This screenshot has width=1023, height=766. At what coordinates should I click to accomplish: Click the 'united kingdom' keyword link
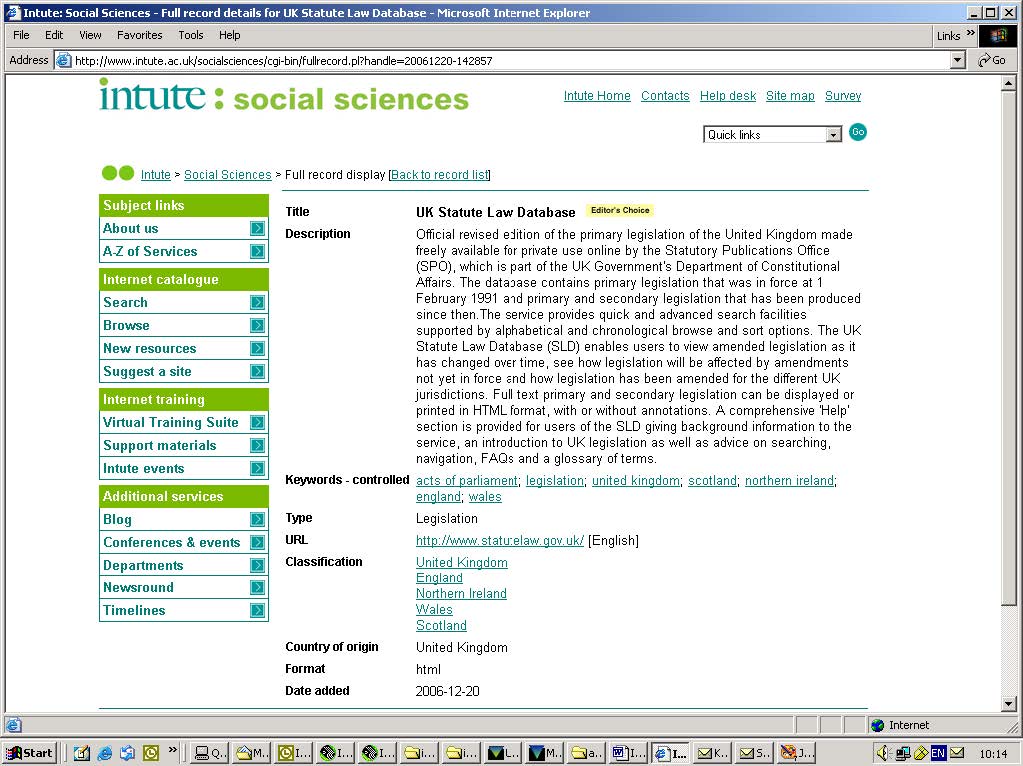click(x=635, y=481)
